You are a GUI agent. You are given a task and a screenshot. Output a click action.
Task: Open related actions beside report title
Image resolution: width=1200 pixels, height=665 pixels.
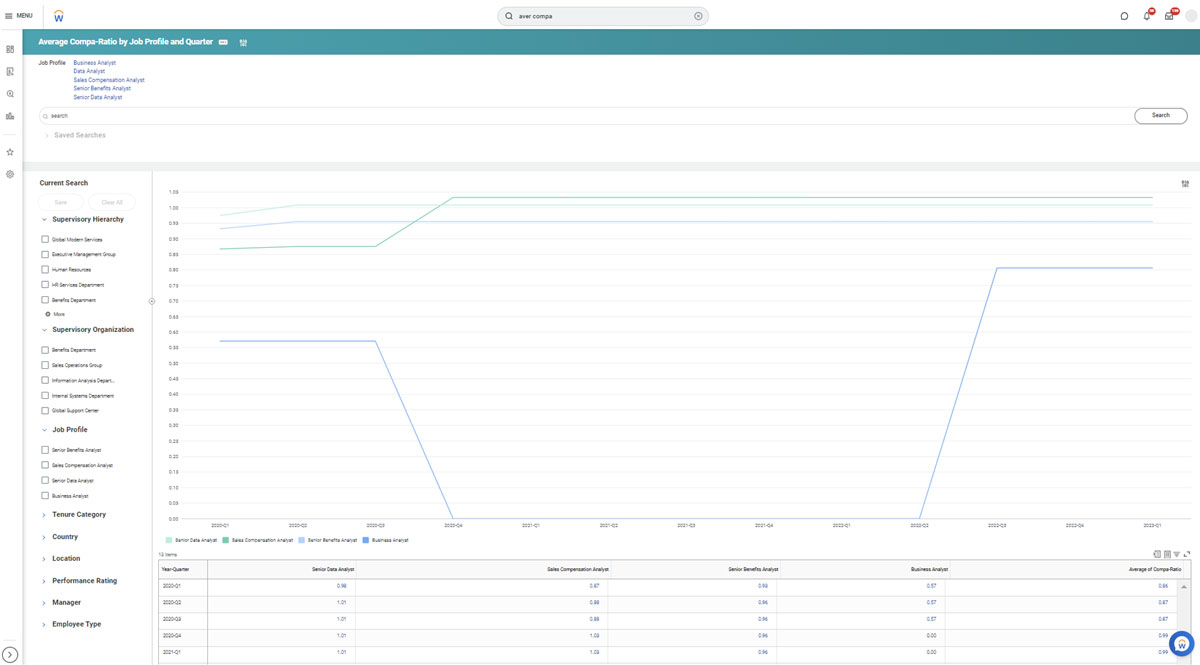pos(223,42)
